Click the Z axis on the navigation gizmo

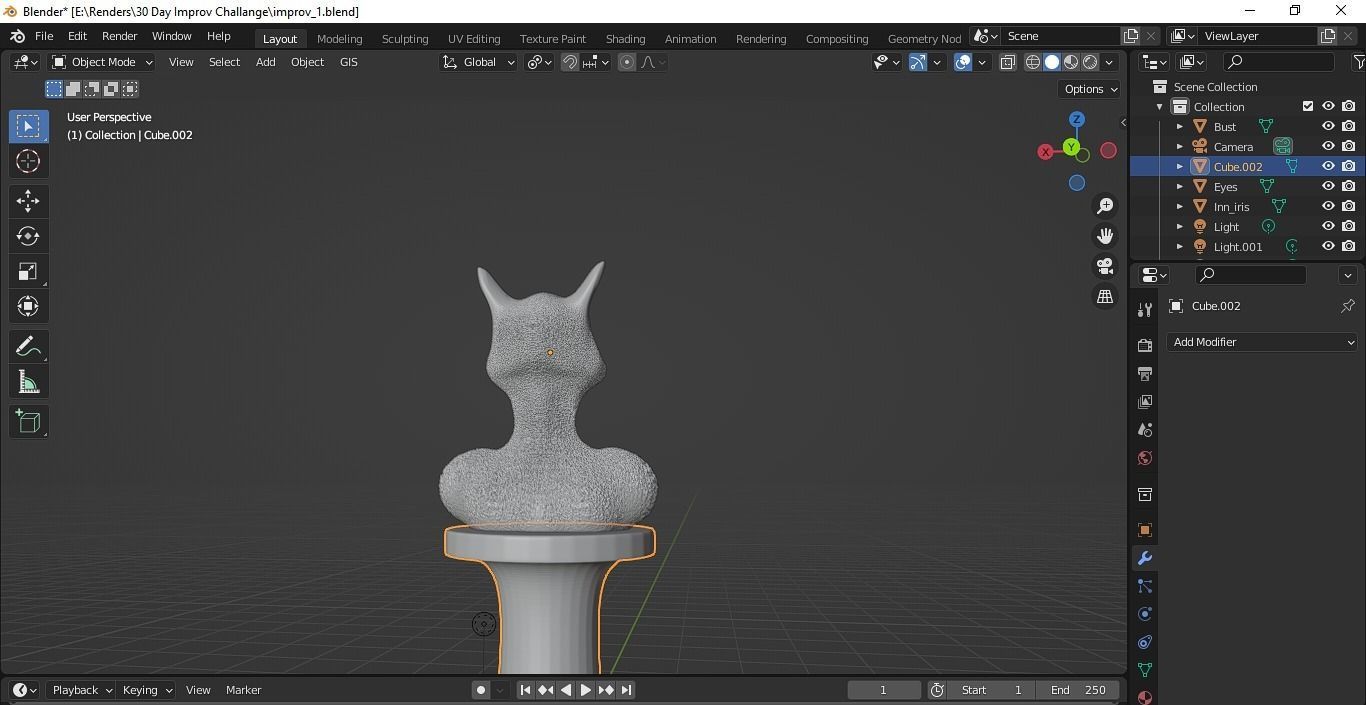(1077, 119)
